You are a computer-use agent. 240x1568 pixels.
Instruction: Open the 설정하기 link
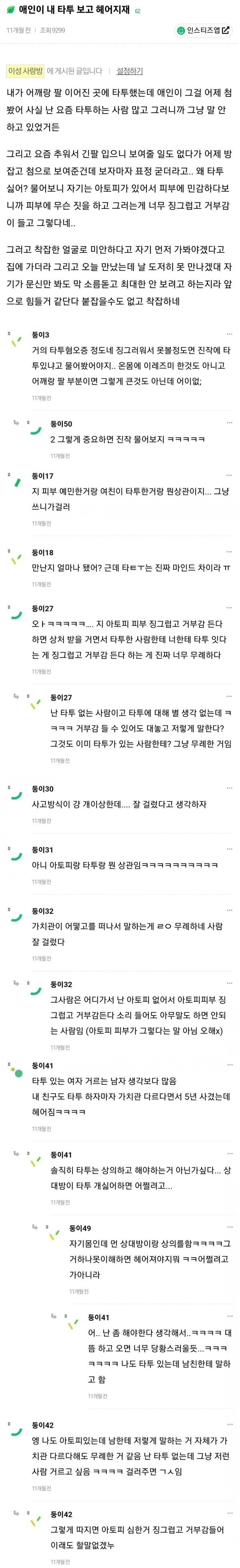point(129,71)
